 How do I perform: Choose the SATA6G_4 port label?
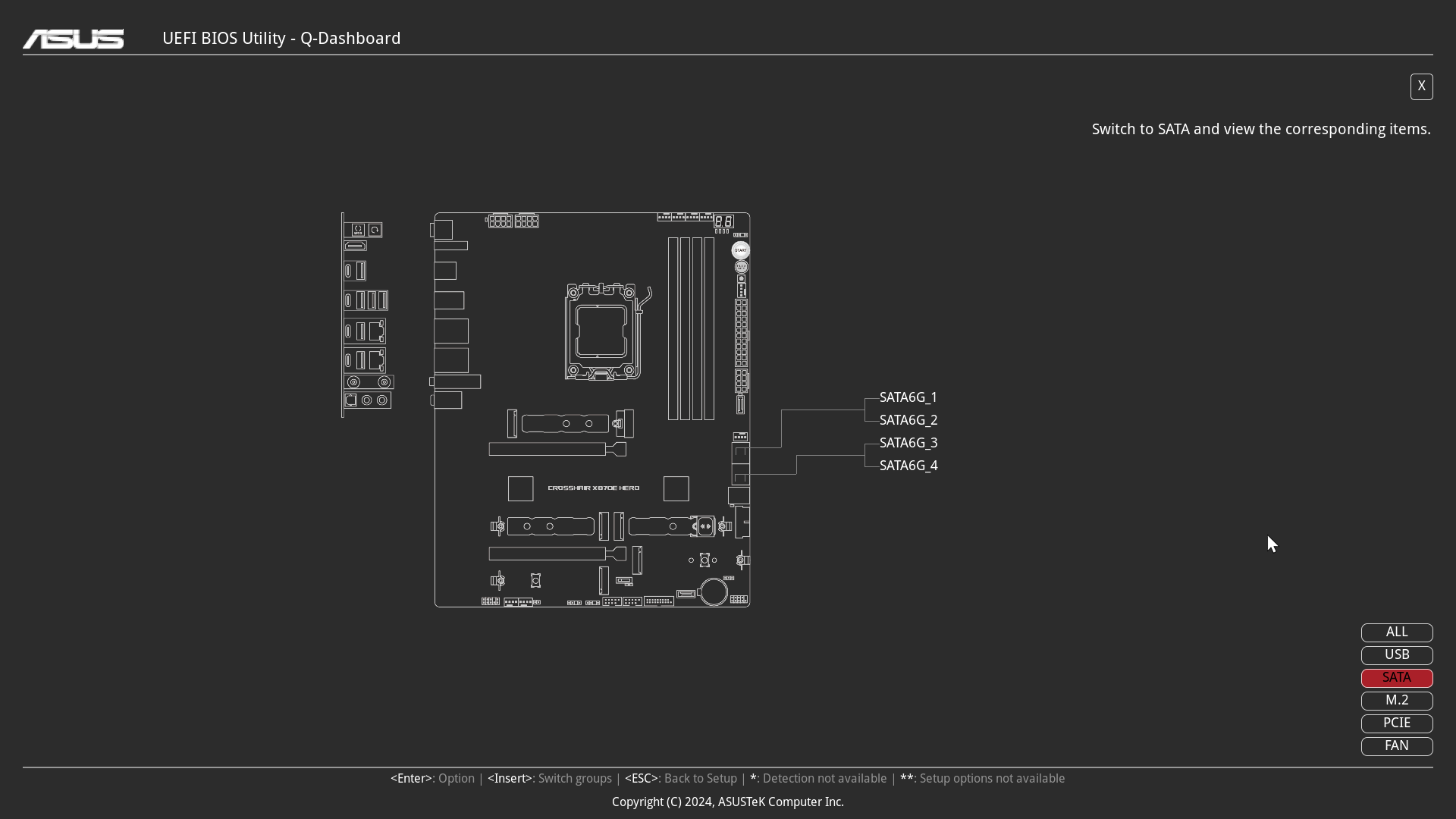tap(908, 466)
